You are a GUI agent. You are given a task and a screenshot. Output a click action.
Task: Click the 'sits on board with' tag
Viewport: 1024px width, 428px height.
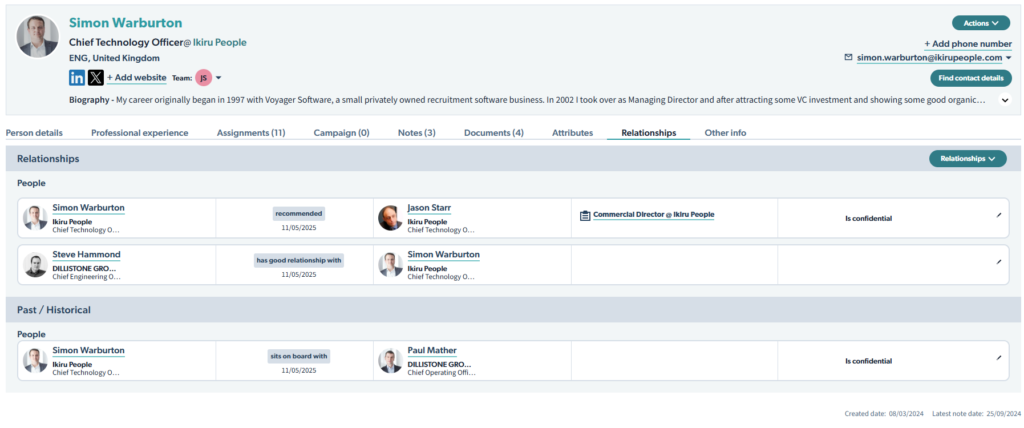pyautogui.click(x=298, y=357)
